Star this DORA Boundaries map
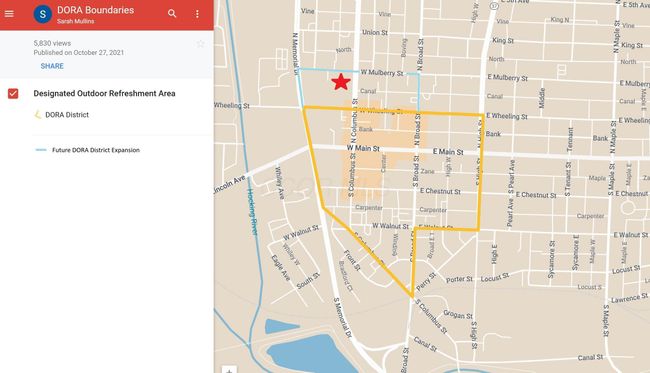 tap(201, 44)
